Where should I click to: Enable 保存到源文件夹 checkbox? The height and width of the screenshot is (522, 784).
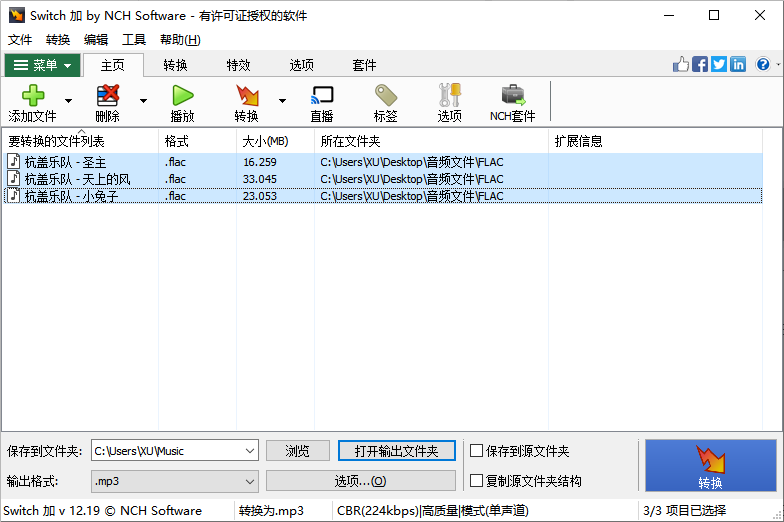(476, 451)
